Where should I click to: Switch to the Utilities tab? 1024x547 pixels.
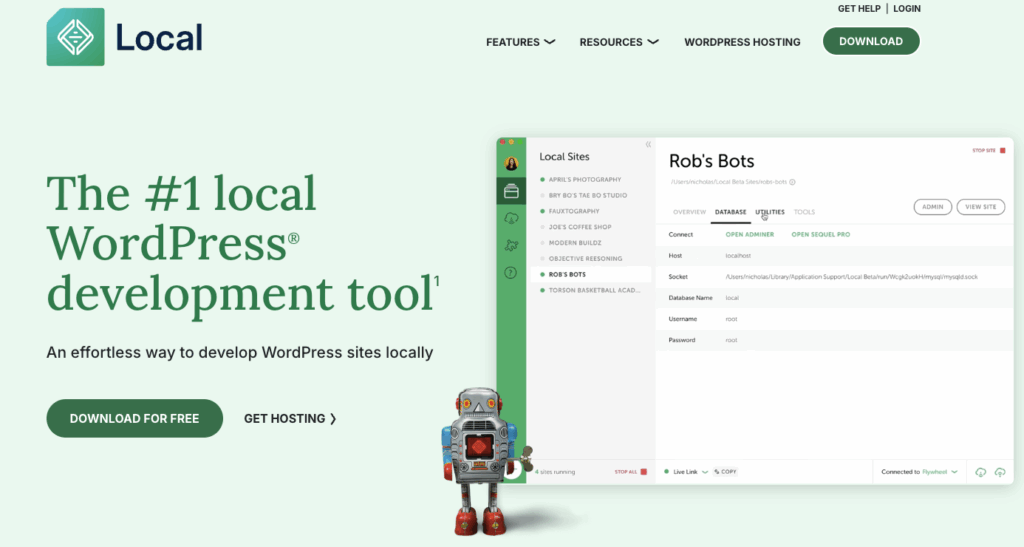coord(770,212)
